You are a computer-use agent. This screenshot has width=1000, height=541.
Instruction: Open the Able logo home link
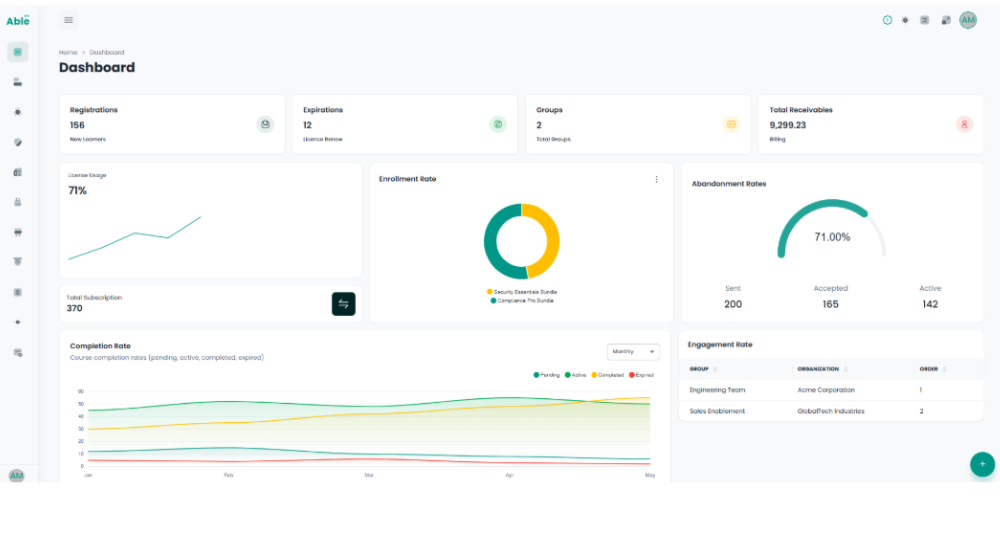point(18,20)
